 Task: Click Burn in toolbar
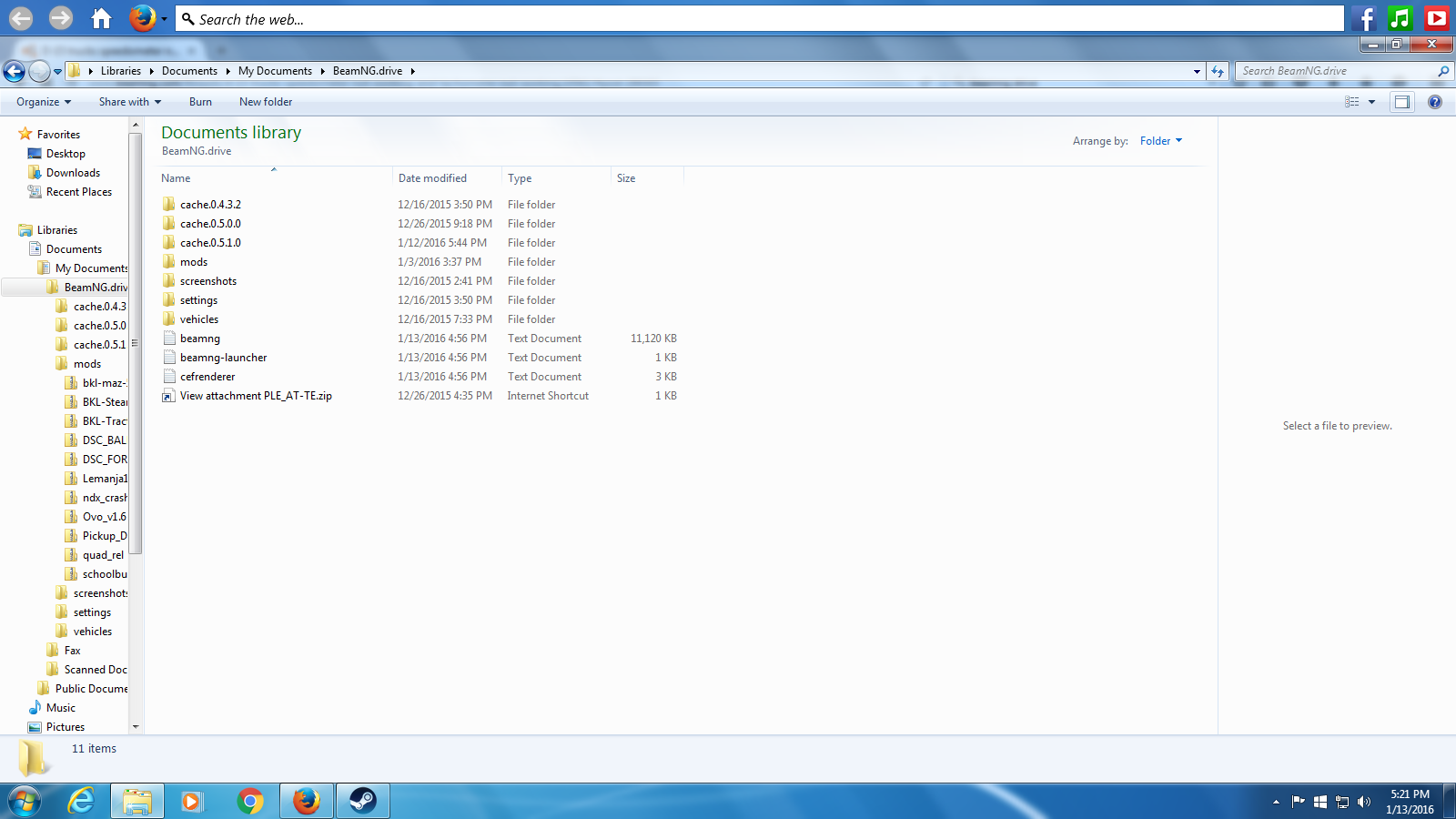pyautogui.click(x=200, y=102)
